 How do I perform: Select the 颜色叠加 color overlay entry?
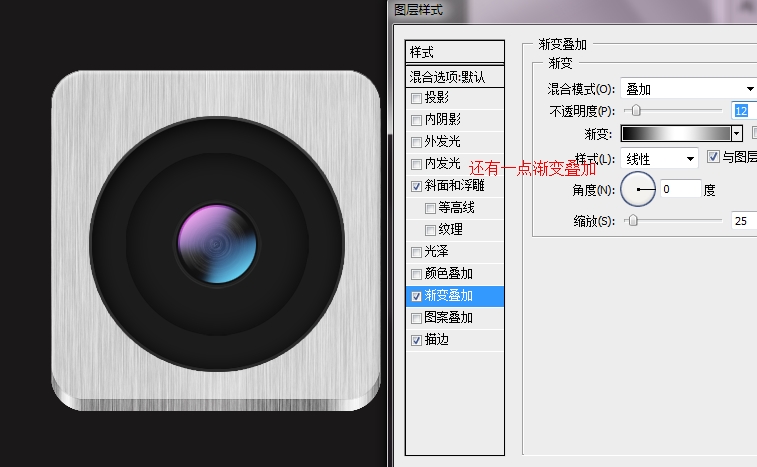click(x=449, y=274)
